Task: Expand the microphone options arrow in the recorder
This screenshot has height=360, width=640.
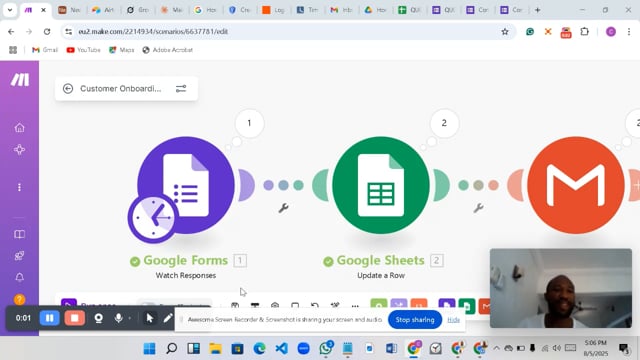Action: (130, 318)
